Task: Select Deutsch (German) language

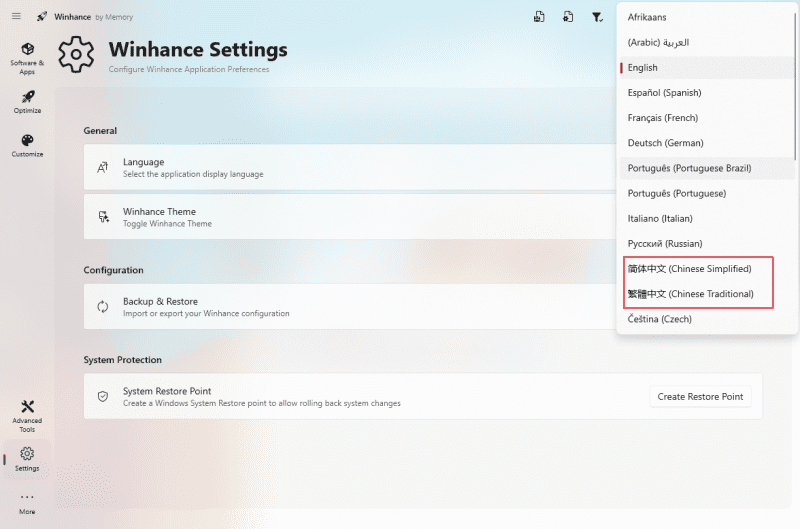Action: coord(706,143)
